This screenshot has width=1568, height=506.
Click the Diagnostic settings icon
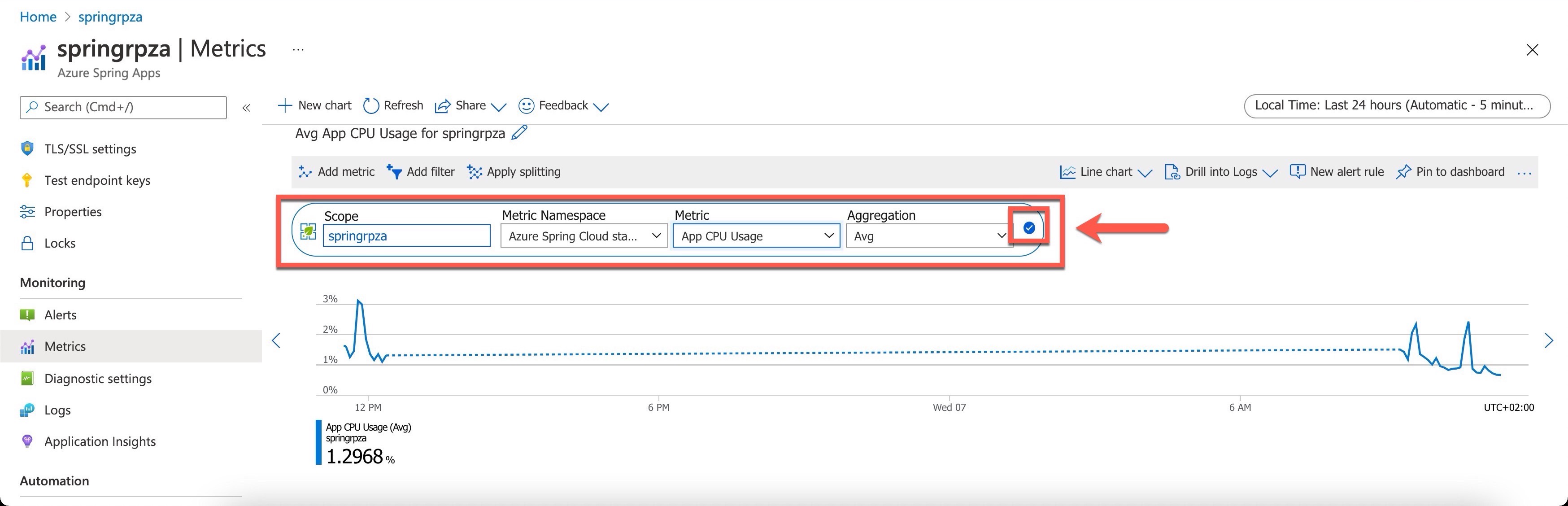tap(27, 379)
